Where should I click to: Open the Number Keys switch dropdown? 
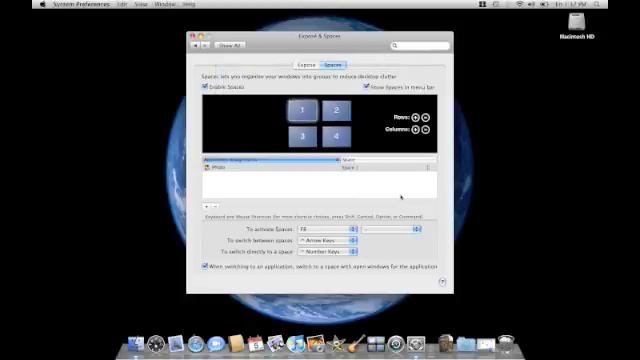(x=327, y=251)
